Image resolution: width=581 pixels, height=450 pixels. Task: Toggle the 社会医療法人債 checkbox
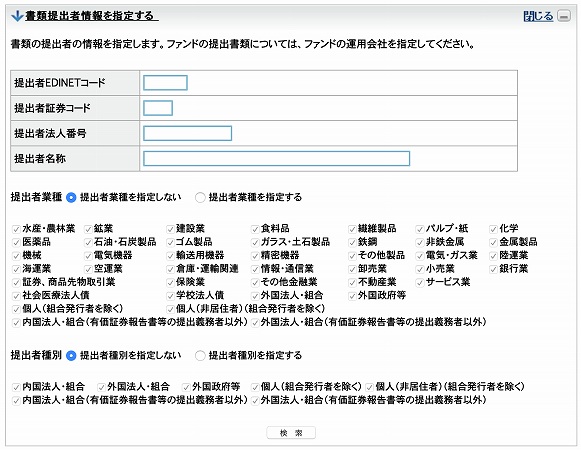[x=16, y=296]
